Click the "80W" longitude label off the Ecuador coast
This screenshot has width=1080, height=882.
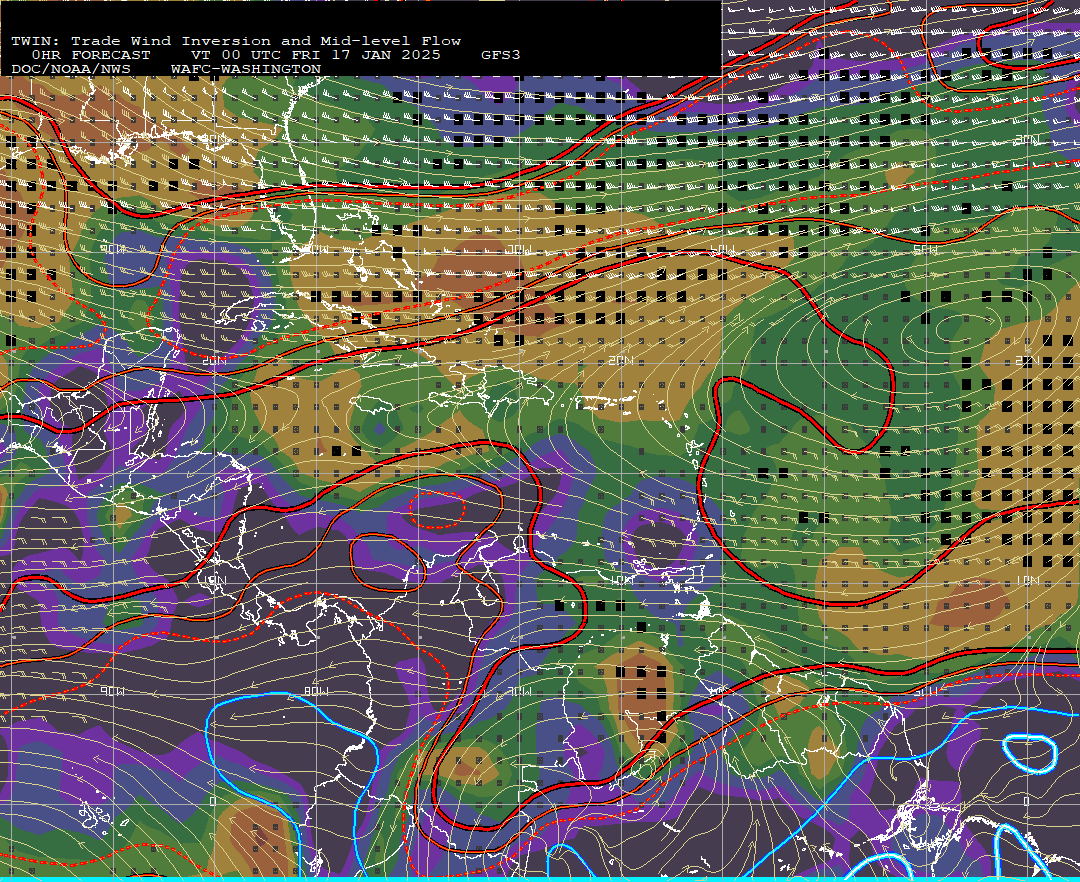(316, 691)
